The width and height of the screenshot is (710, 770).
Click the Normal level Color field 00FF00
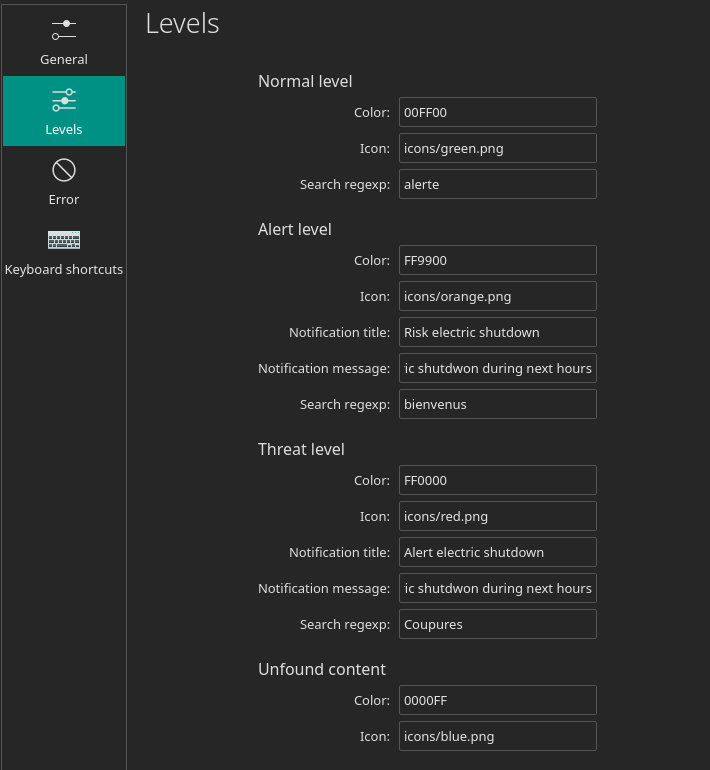pos(498,112)
